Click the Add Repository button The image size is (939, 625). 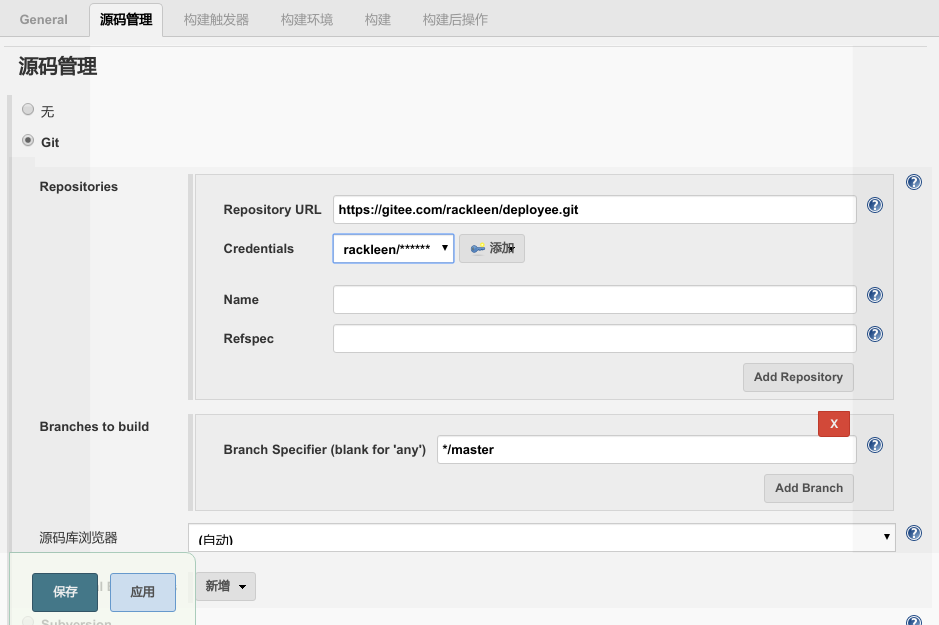click(797, 377)
